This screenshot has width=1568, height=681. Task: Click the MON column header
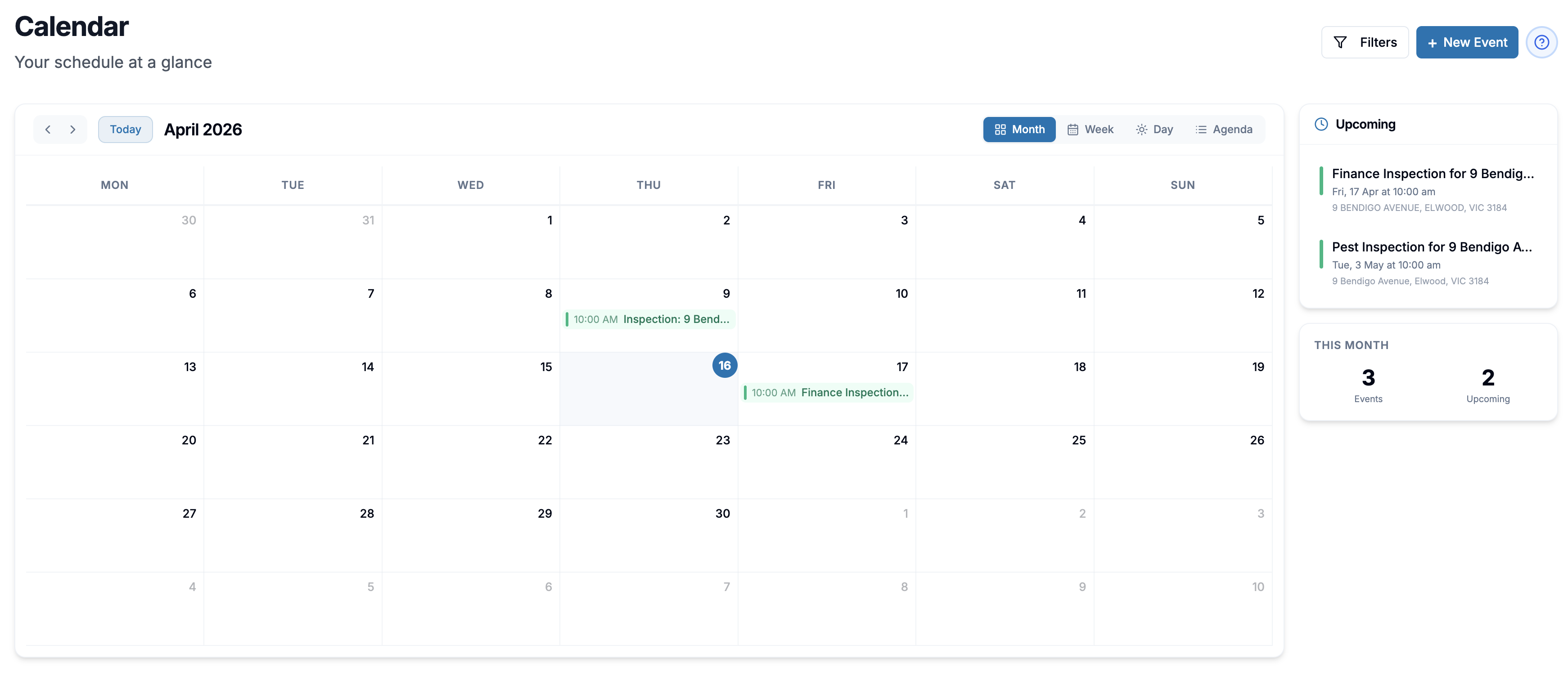(114, 185)
